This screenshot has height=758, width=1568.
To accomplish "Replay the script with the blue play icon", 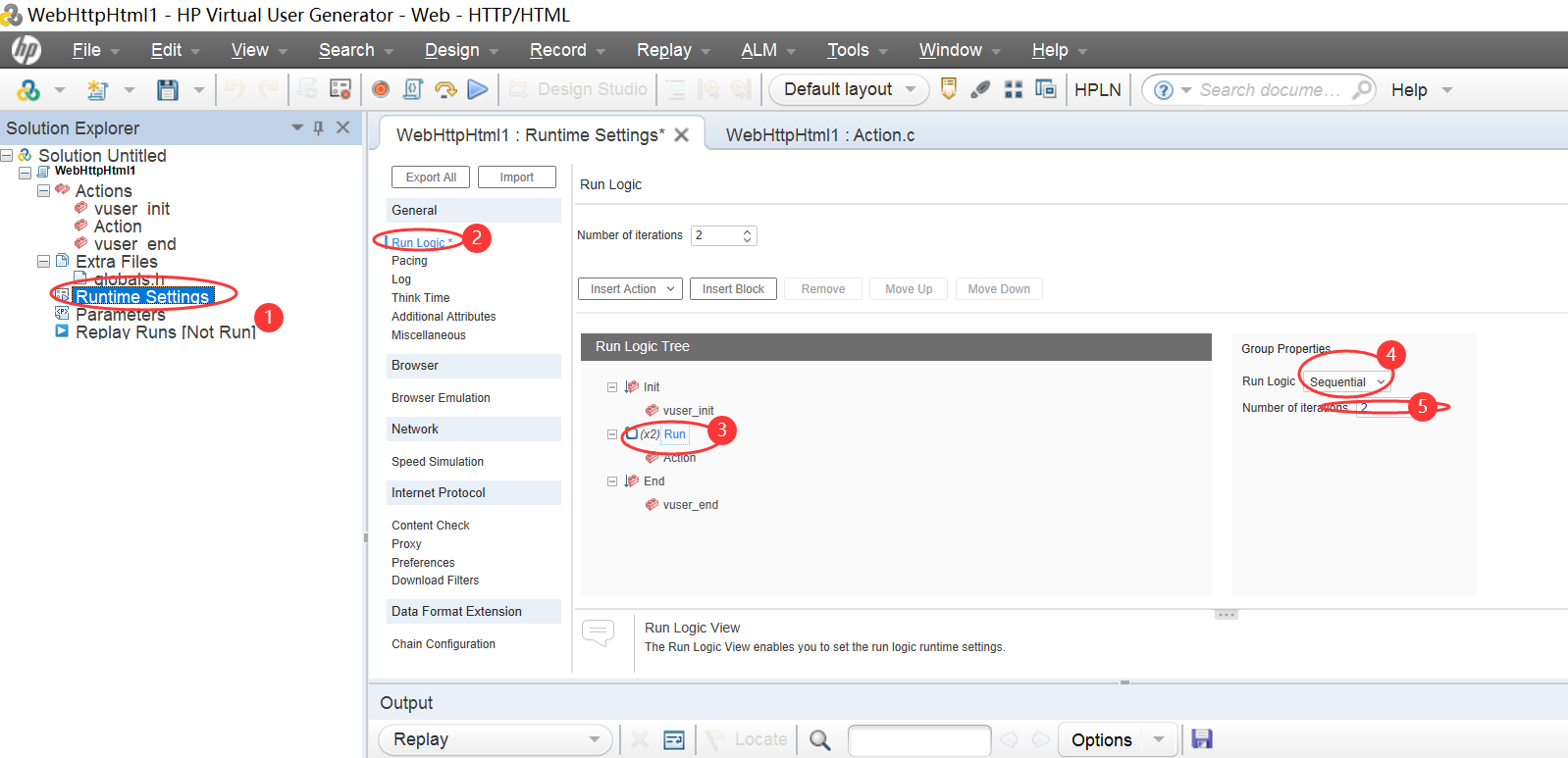I will point(478,89).
